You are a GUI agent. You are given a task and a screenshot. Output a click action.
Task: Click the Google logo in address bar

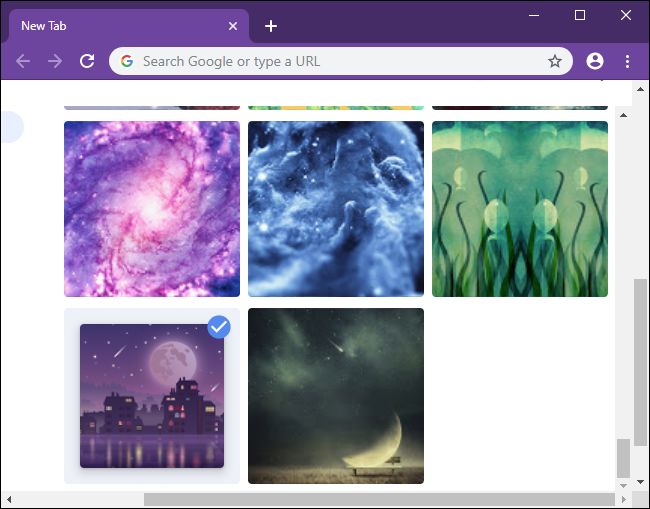pyautogui.click(x=127, y=61)
